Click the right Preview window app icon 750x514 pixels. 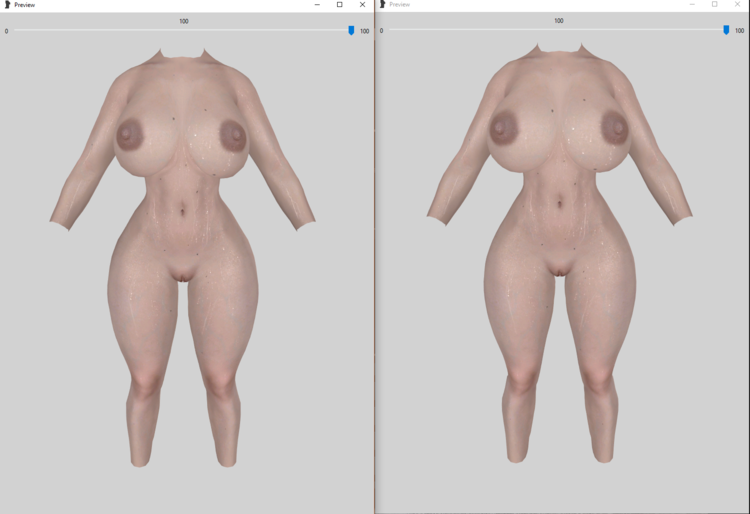point(382,4)
